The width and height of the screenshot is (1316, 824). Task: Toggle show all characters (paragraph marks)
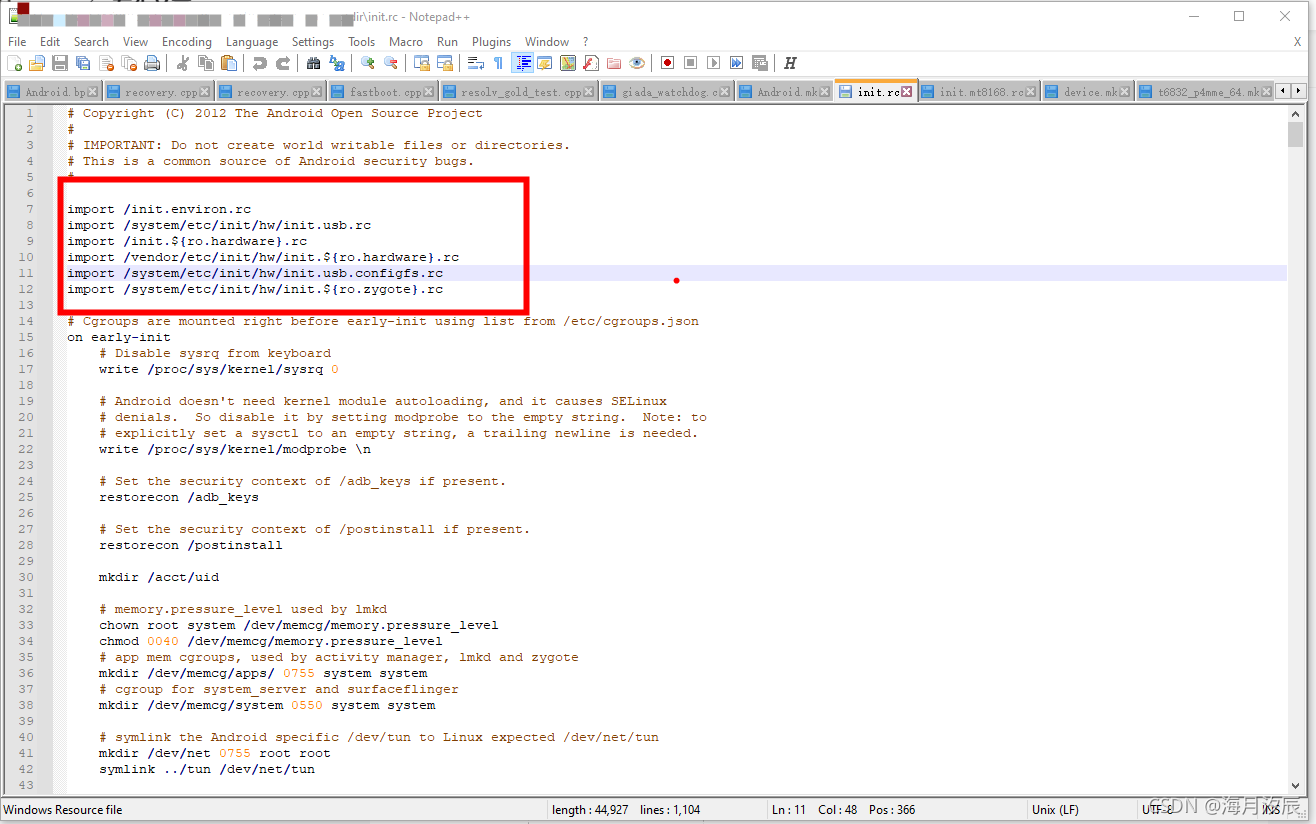pyautogui.click(x=498, y=62)
